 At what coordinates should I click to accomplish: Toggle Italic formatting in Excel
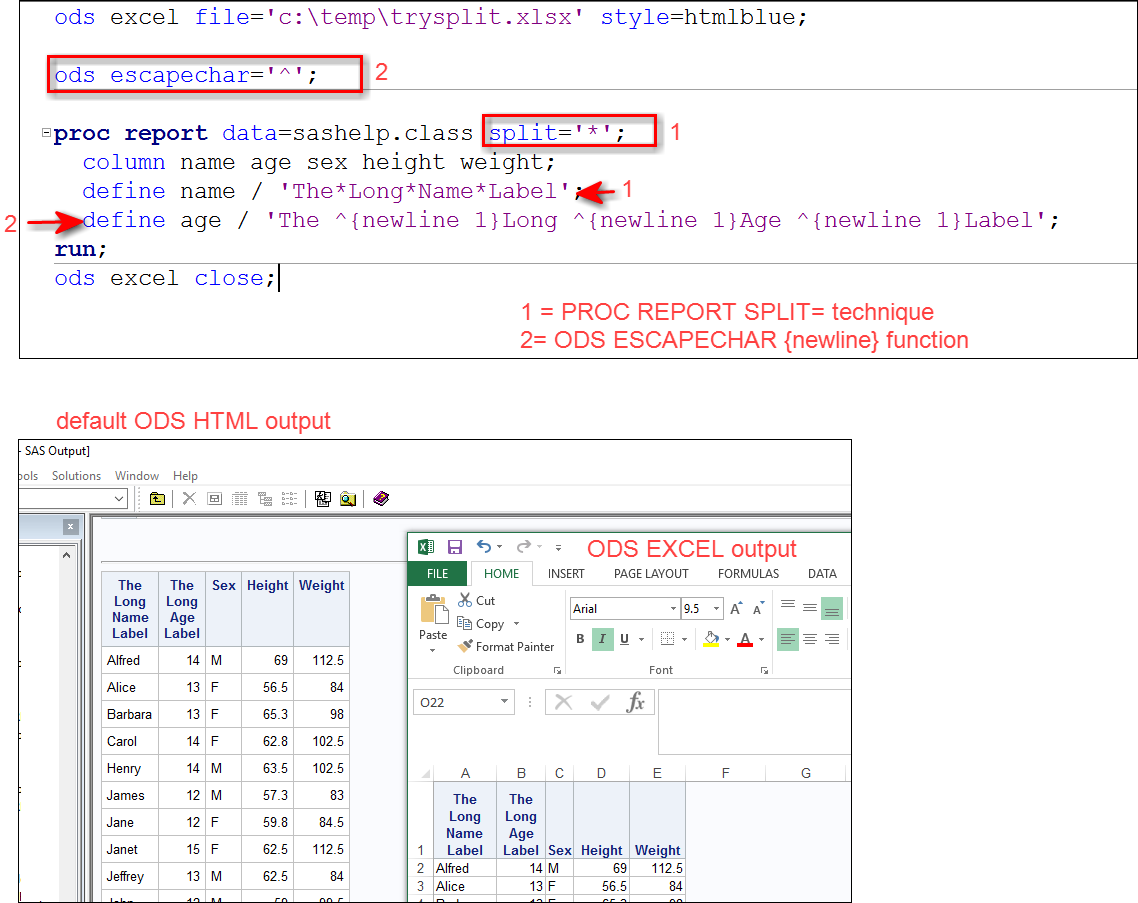tap(602, 639)
